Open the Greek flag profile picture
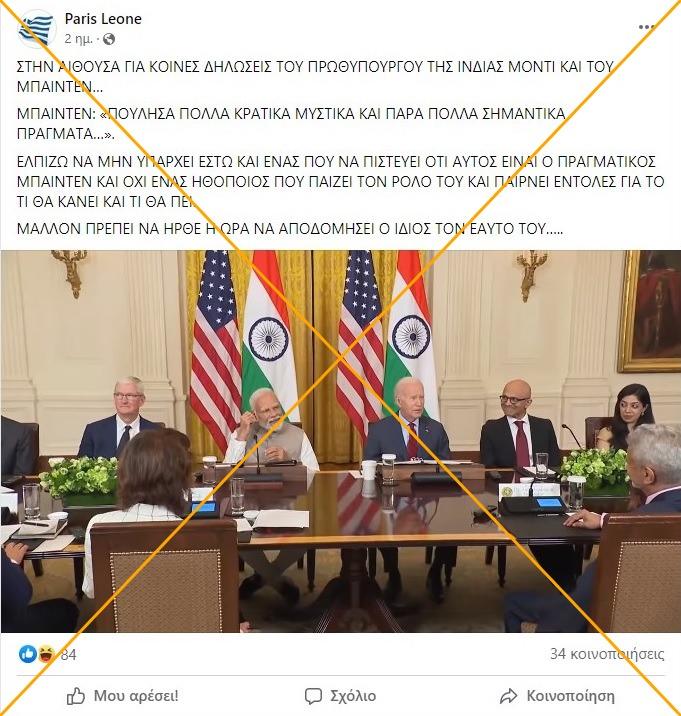Image resolution: width=681 pixels, height=716 pixels. 37,29
